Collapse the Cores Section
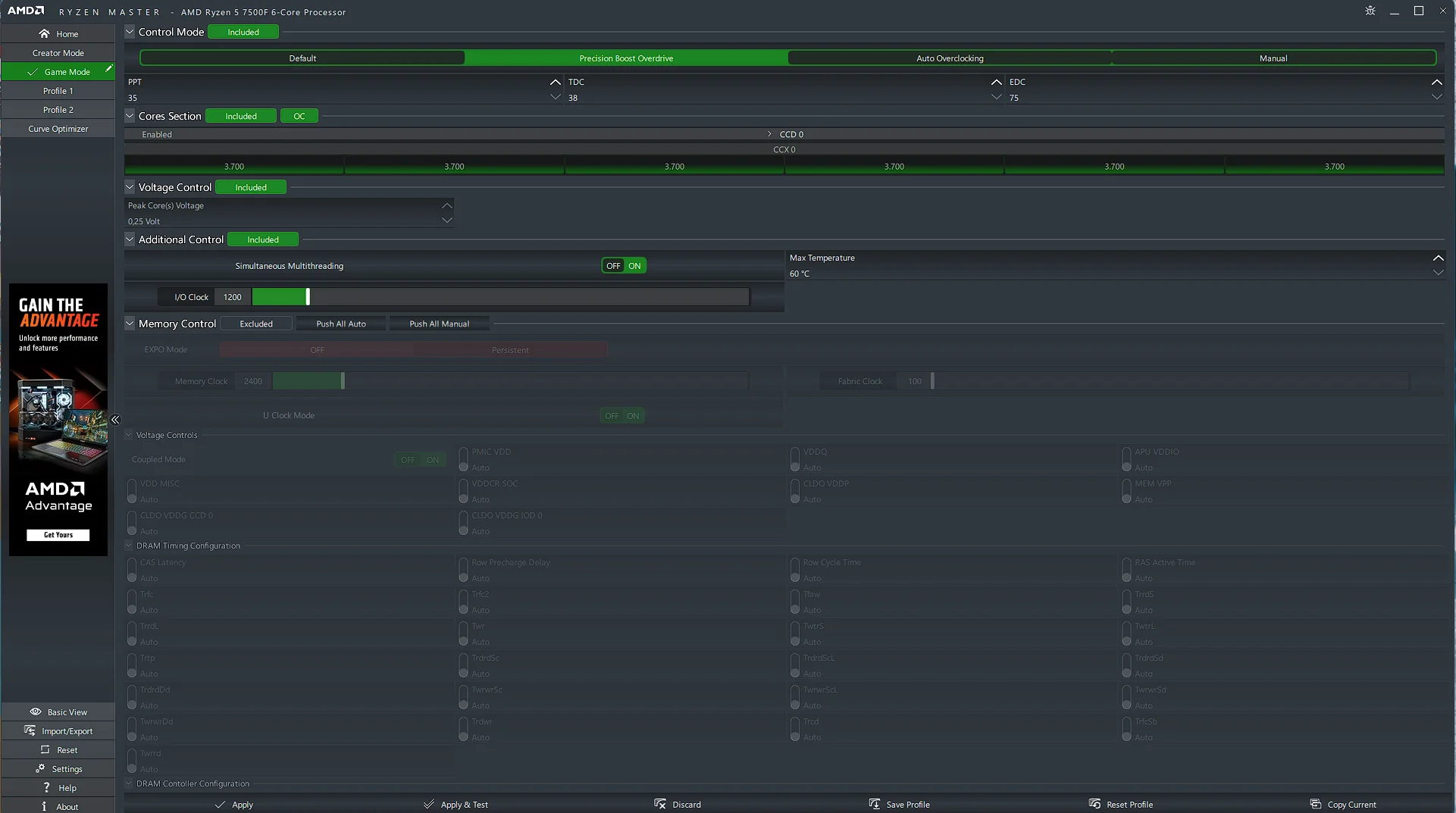Screen dimensions: 1456x813 click(x=130, y=116)
